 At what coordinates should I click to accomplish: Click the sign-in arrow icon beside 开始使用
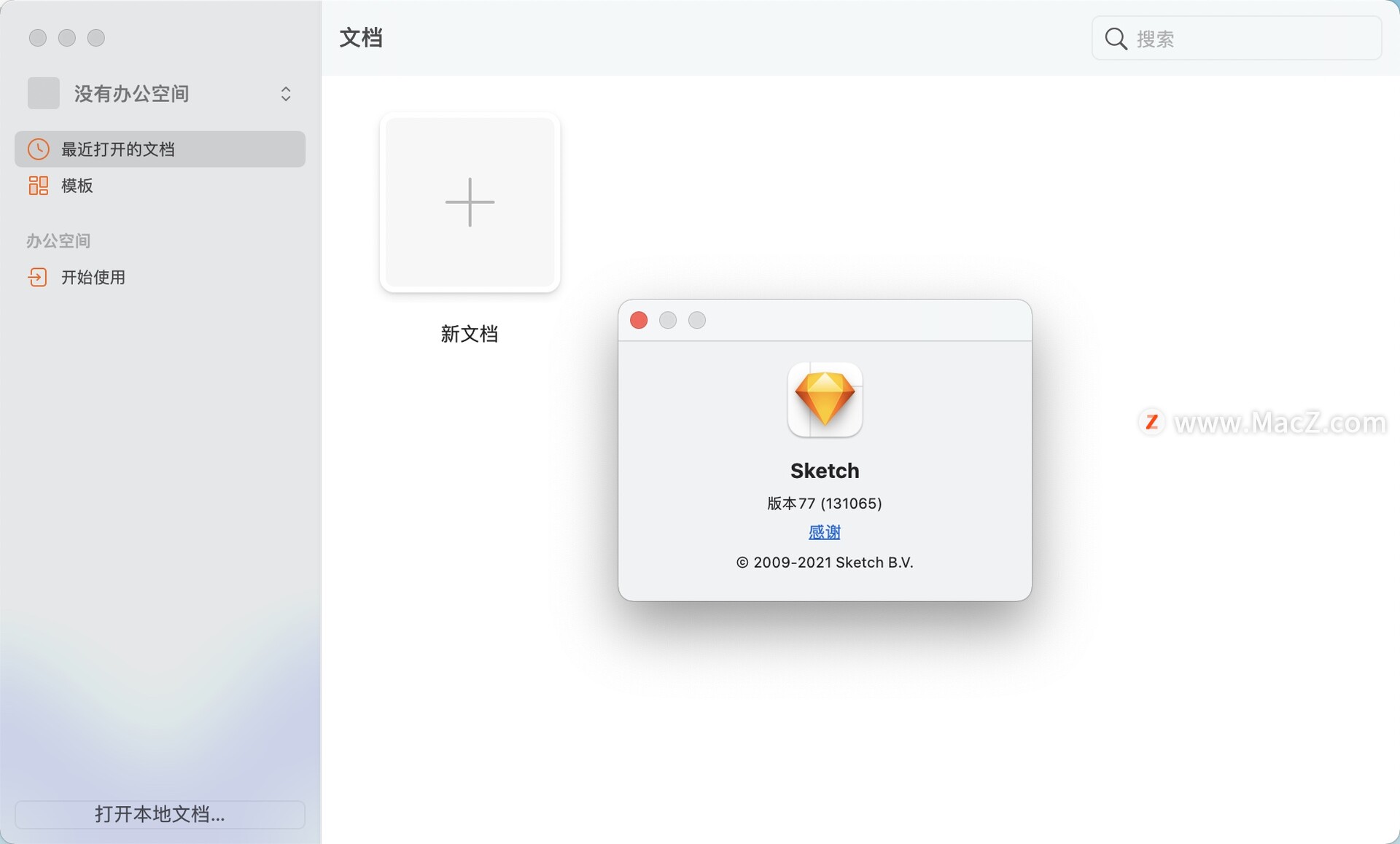(x=38, y=277)
